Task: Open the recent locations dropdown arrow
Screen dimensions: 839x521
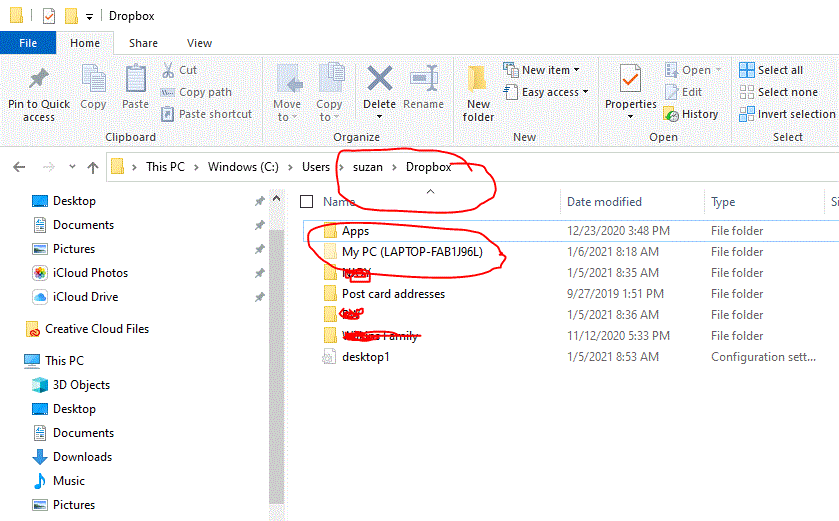Action: [x=72, y=167]
